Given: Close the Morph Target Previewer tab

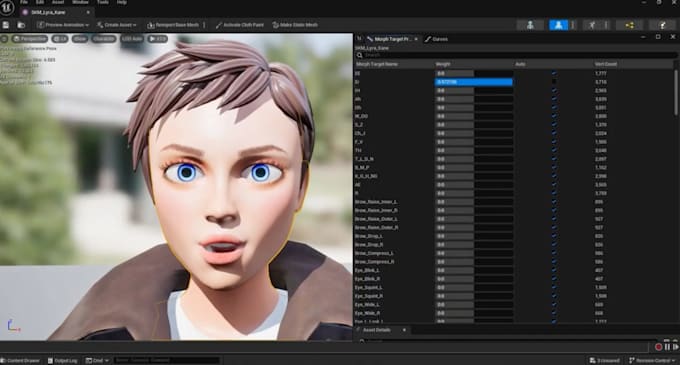Looking at the screenshot, I should click(416, 39).
